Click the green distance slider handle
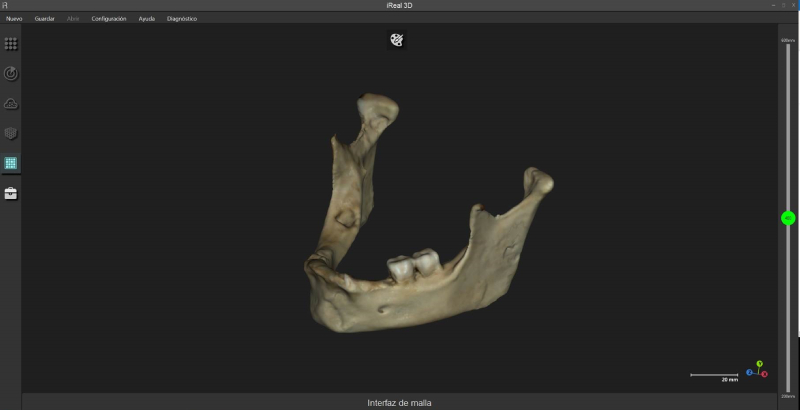Image resolution: width=800 pixels, height=410 pixels. click(x=788, y=218)
